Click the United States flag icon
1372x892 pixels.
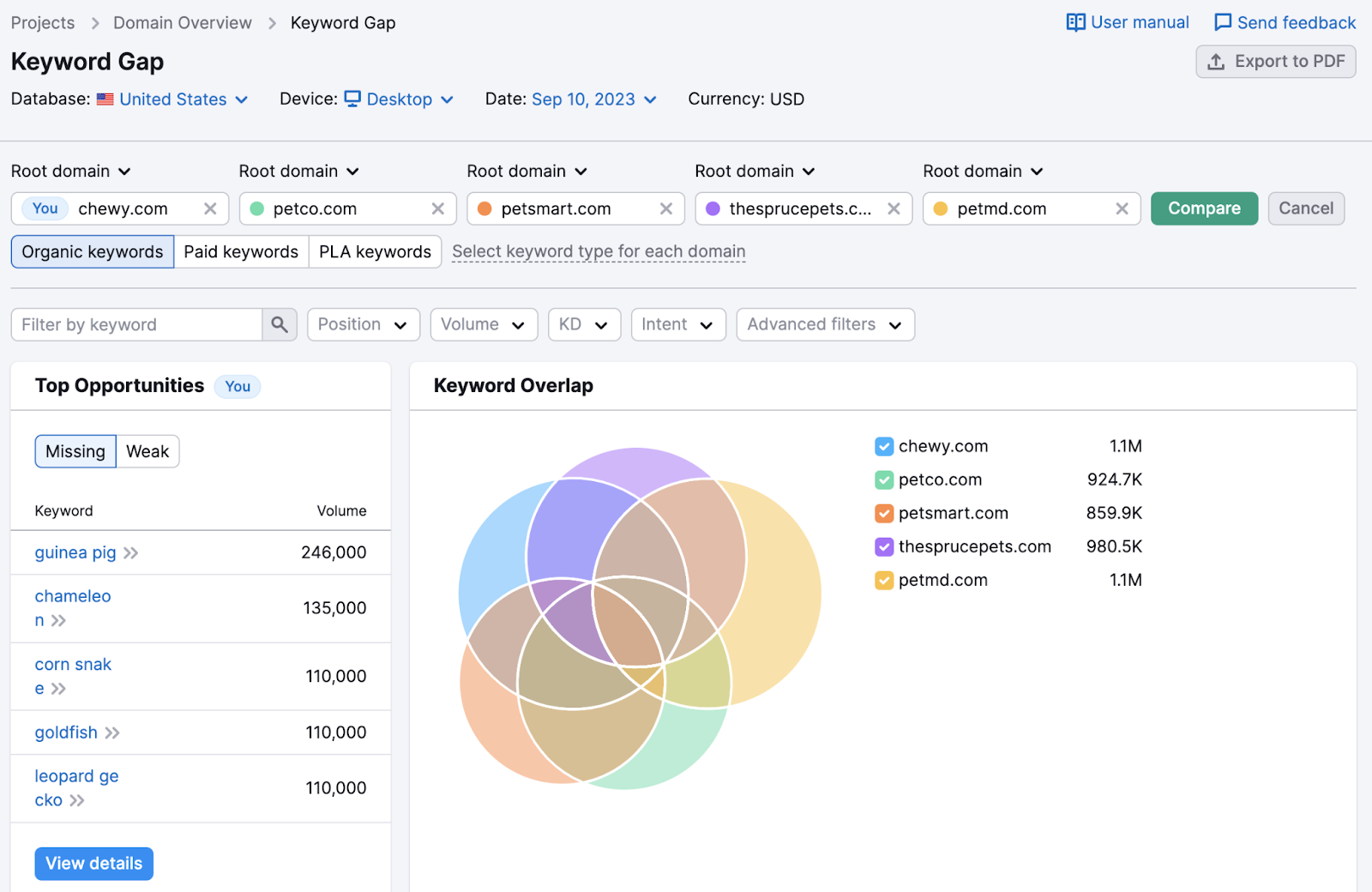[105, 99]
